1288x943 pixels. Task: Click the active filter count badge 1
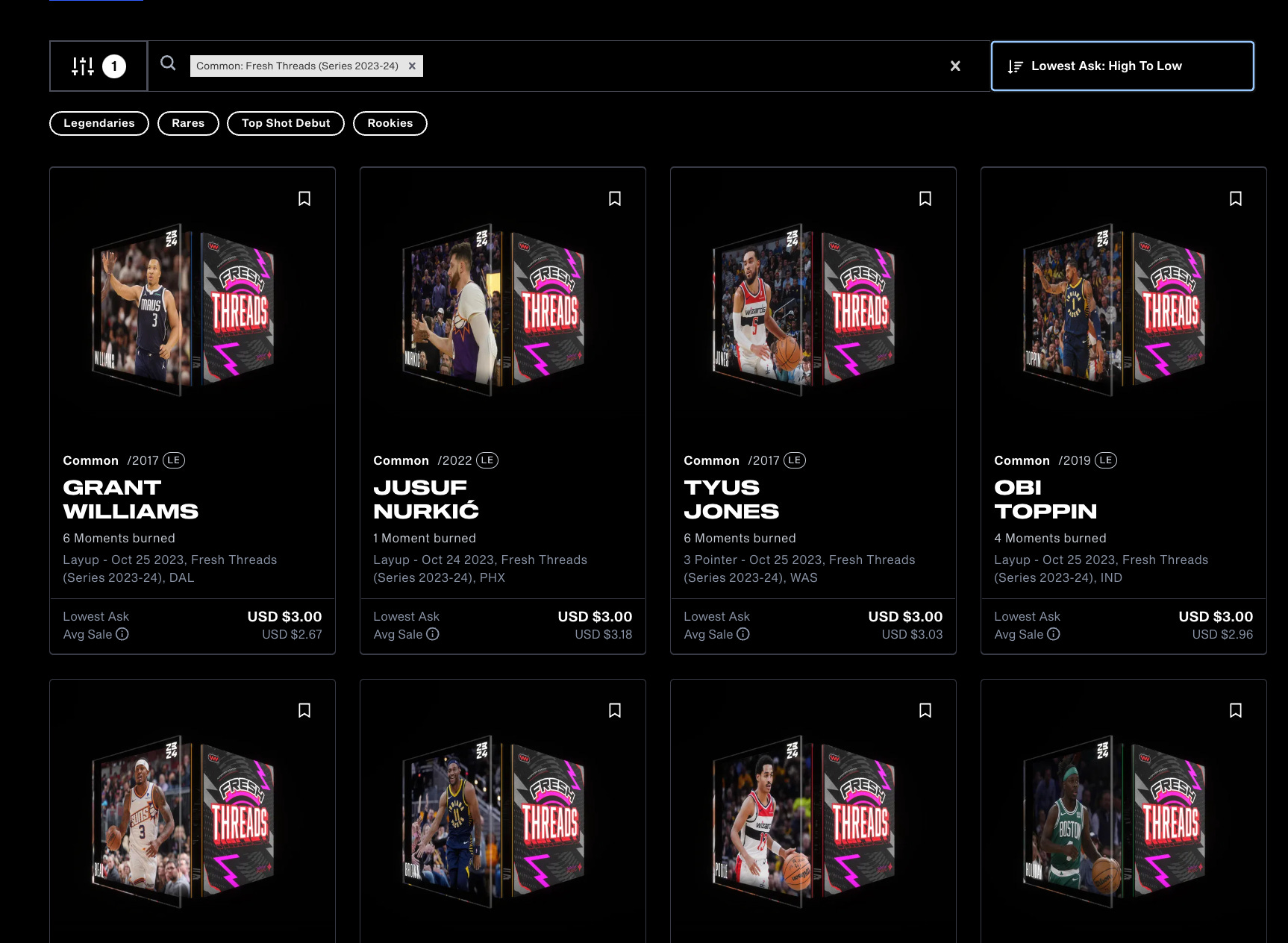114,66
